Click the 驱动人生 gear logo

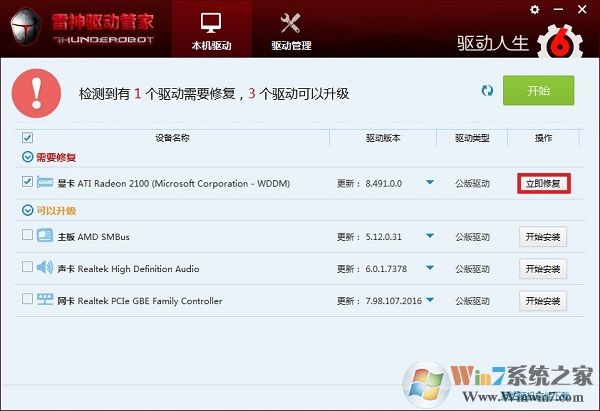(x=560, y=43)
